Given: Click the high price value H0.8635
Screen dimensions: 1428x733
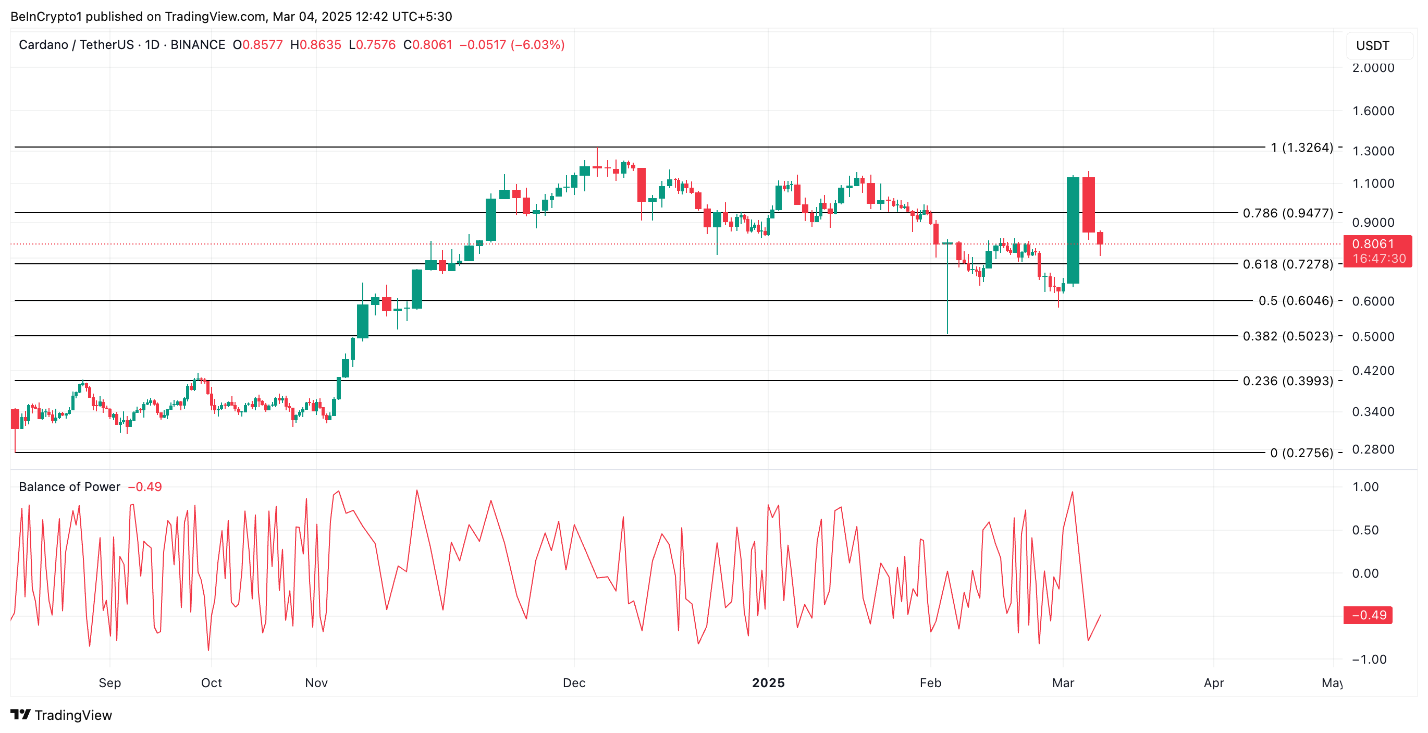Looking at the screenshot, I should coord(315,45).
